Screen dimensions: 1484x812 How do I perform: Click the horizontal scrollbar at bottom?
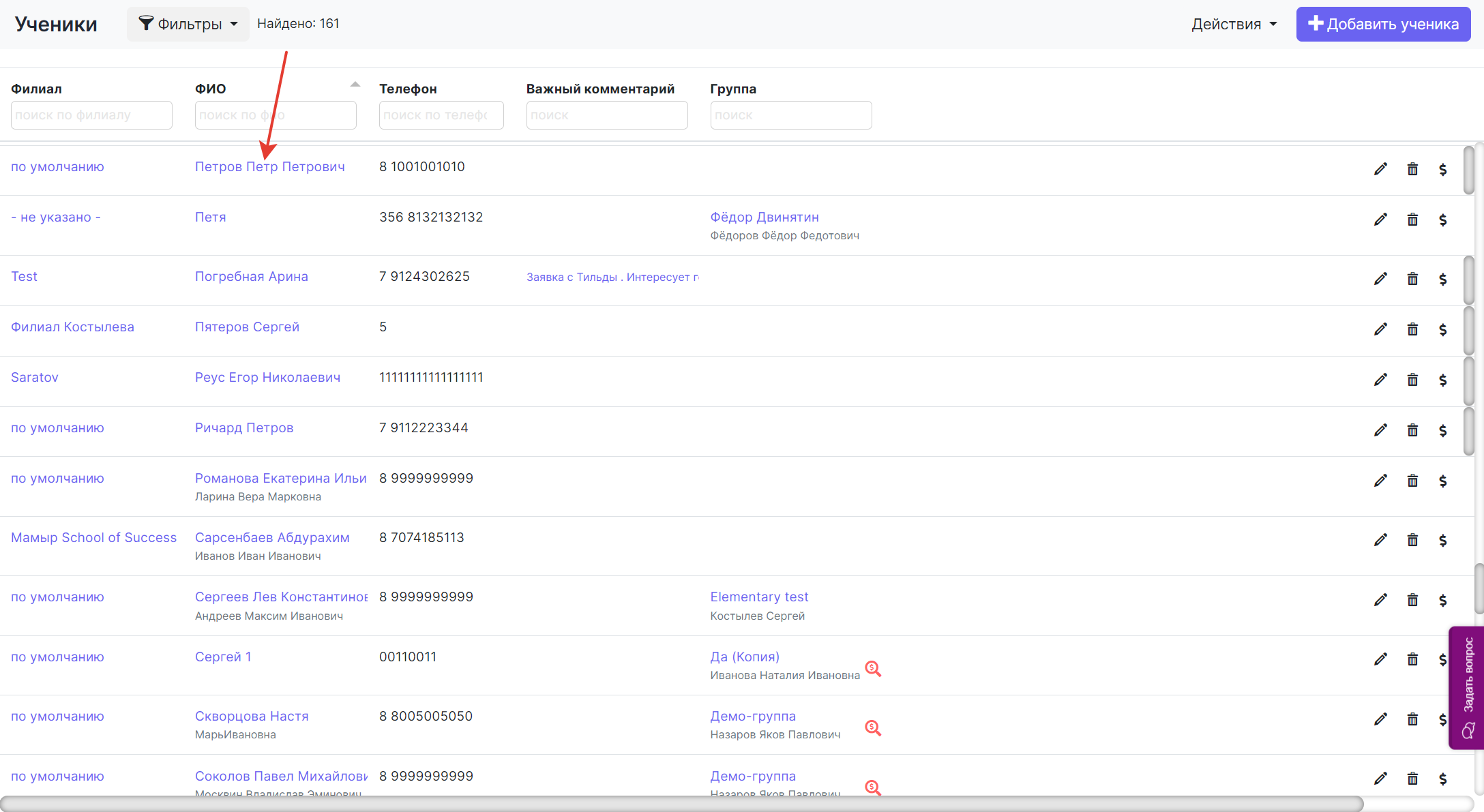click(x=682, y=804)
